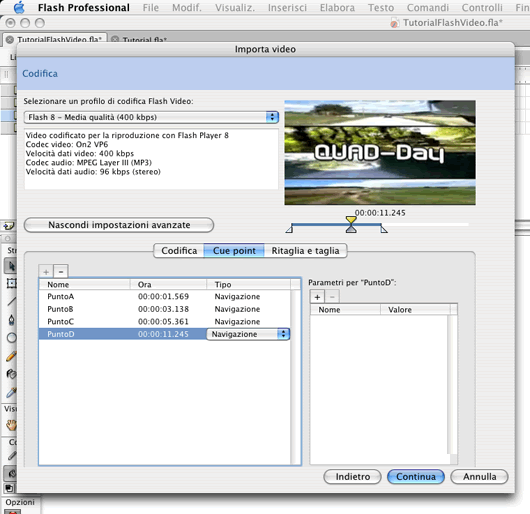The height and width of the screenshot is (514, 530).
Task: Select the Free Transform tool
Action: pyautogui.click(x=11, y=283)
